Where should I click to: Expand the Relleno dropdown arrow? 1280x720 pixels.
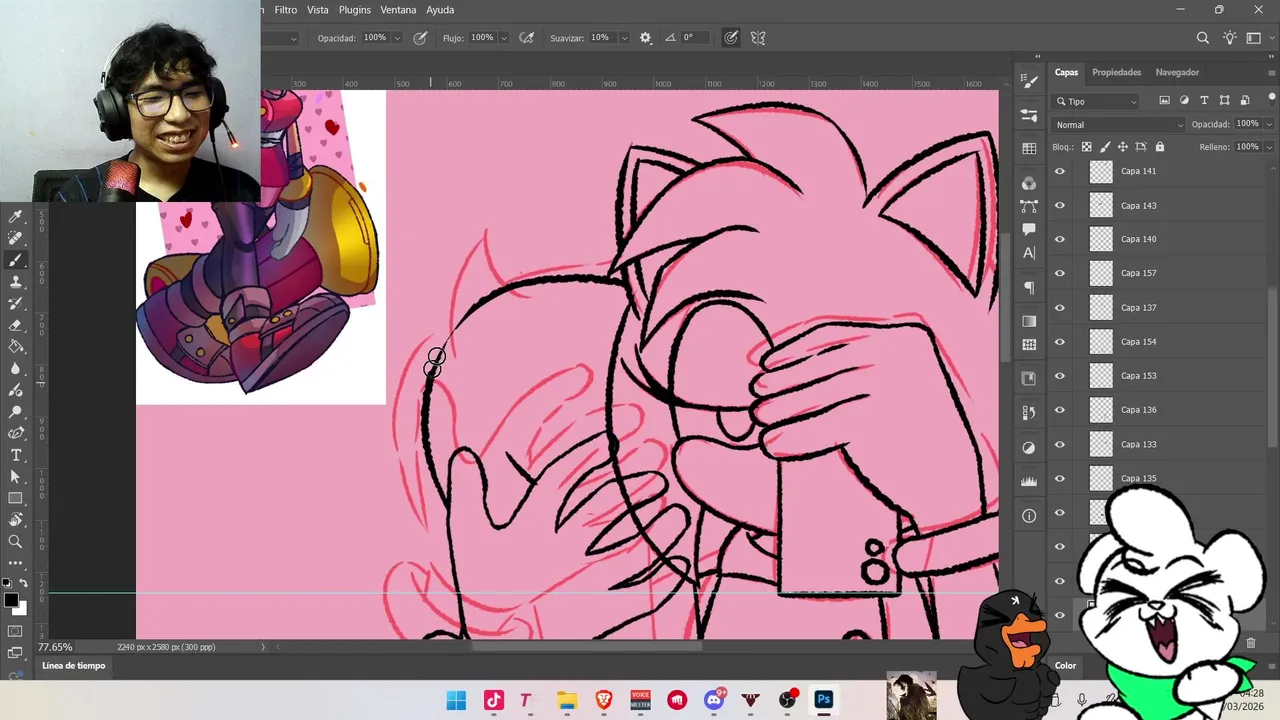[x=1269, y=147]
